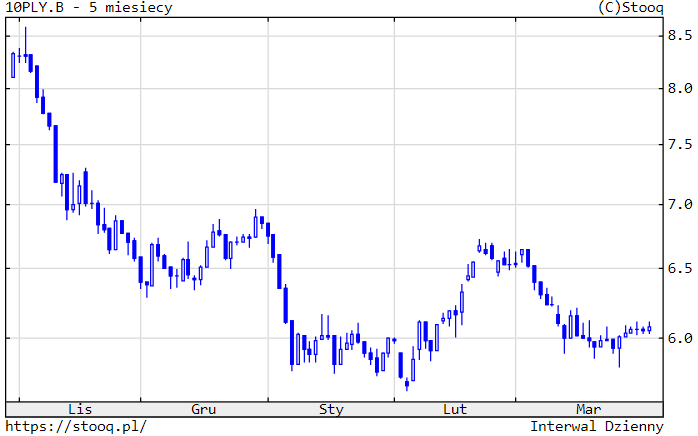Click the 7.5 price axis label
This screenshot has height=436, width=698.
(681, 144)
